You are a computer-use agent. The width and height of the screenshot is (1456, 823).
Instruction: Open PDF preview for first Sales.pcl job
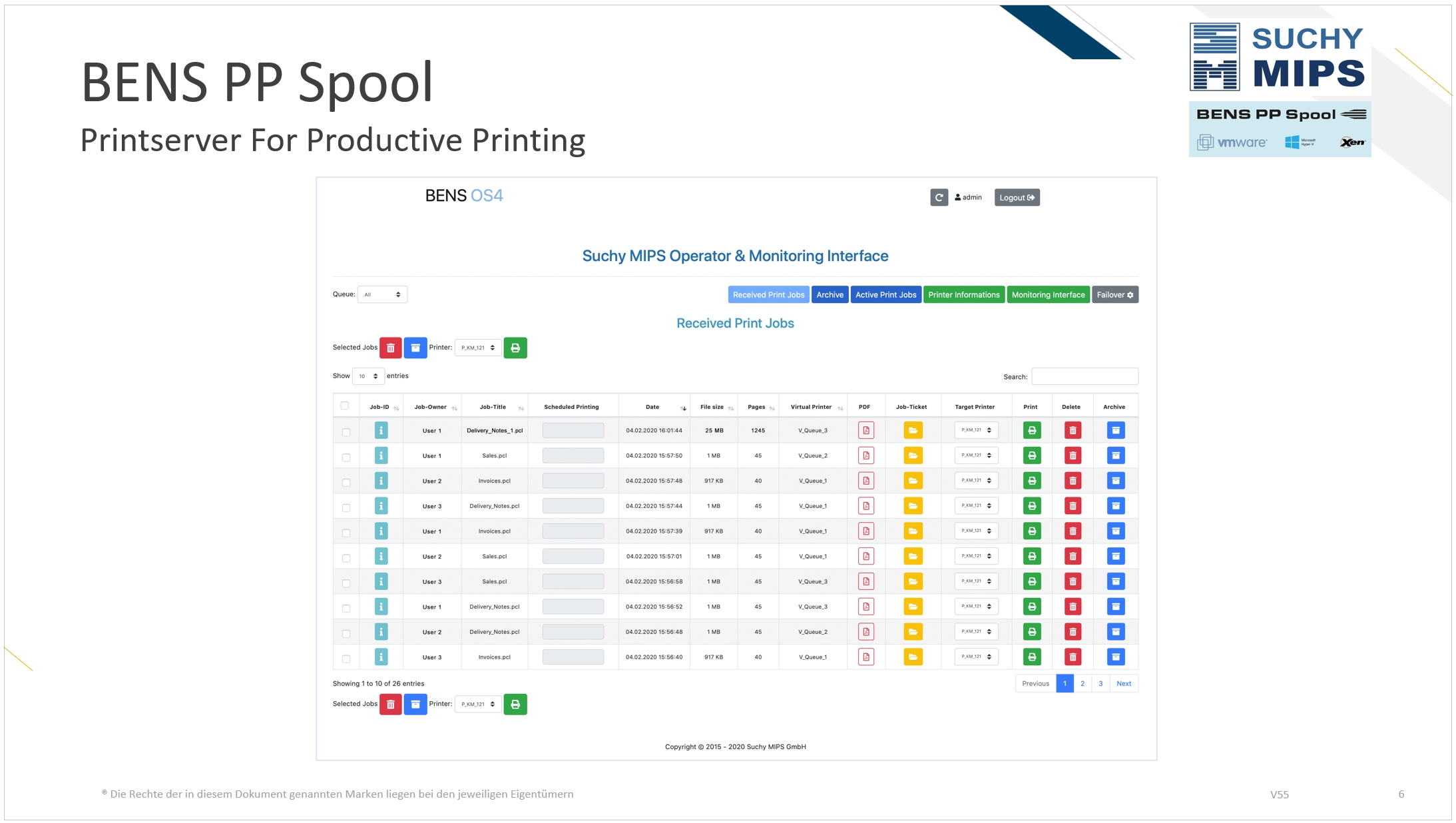click(865, 456)
